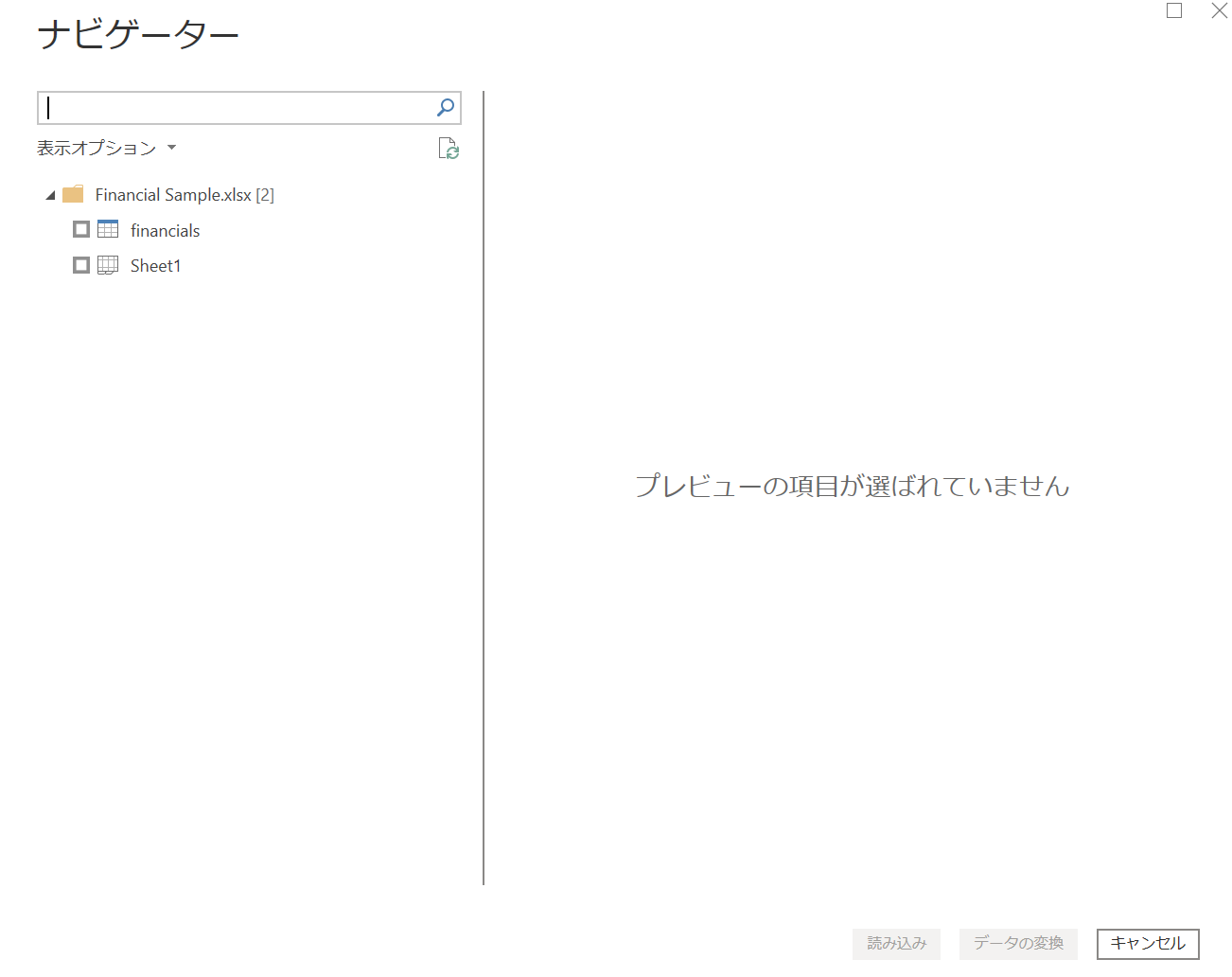Select the worksheet grid icon beside Sheet1
This screenshot has height=977, width=1232.
point(107,265)
